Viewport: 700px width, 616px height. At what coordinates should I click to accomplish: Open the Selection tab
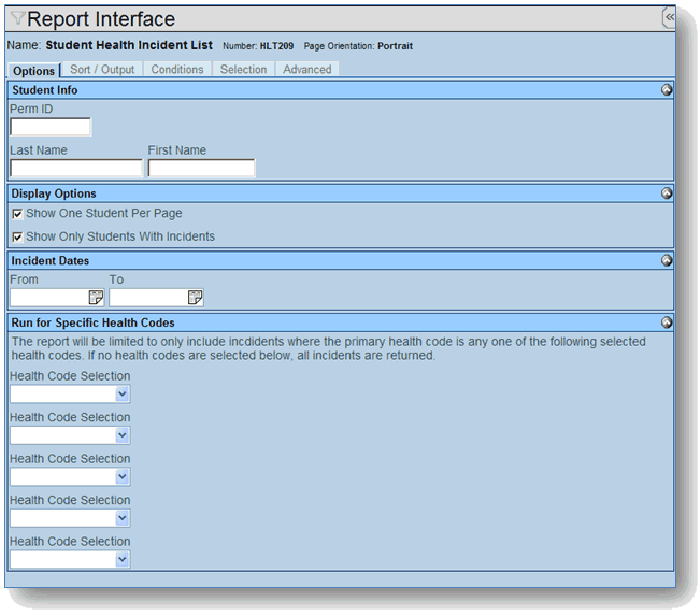coord(243,69)
